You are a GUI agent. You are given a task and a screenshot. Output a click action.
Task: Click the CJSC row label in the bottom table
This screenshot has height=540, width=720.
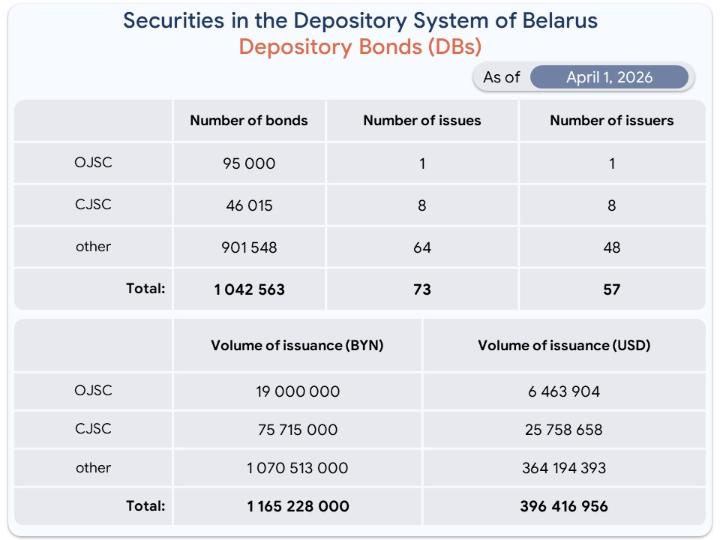[x=93, y=429]
